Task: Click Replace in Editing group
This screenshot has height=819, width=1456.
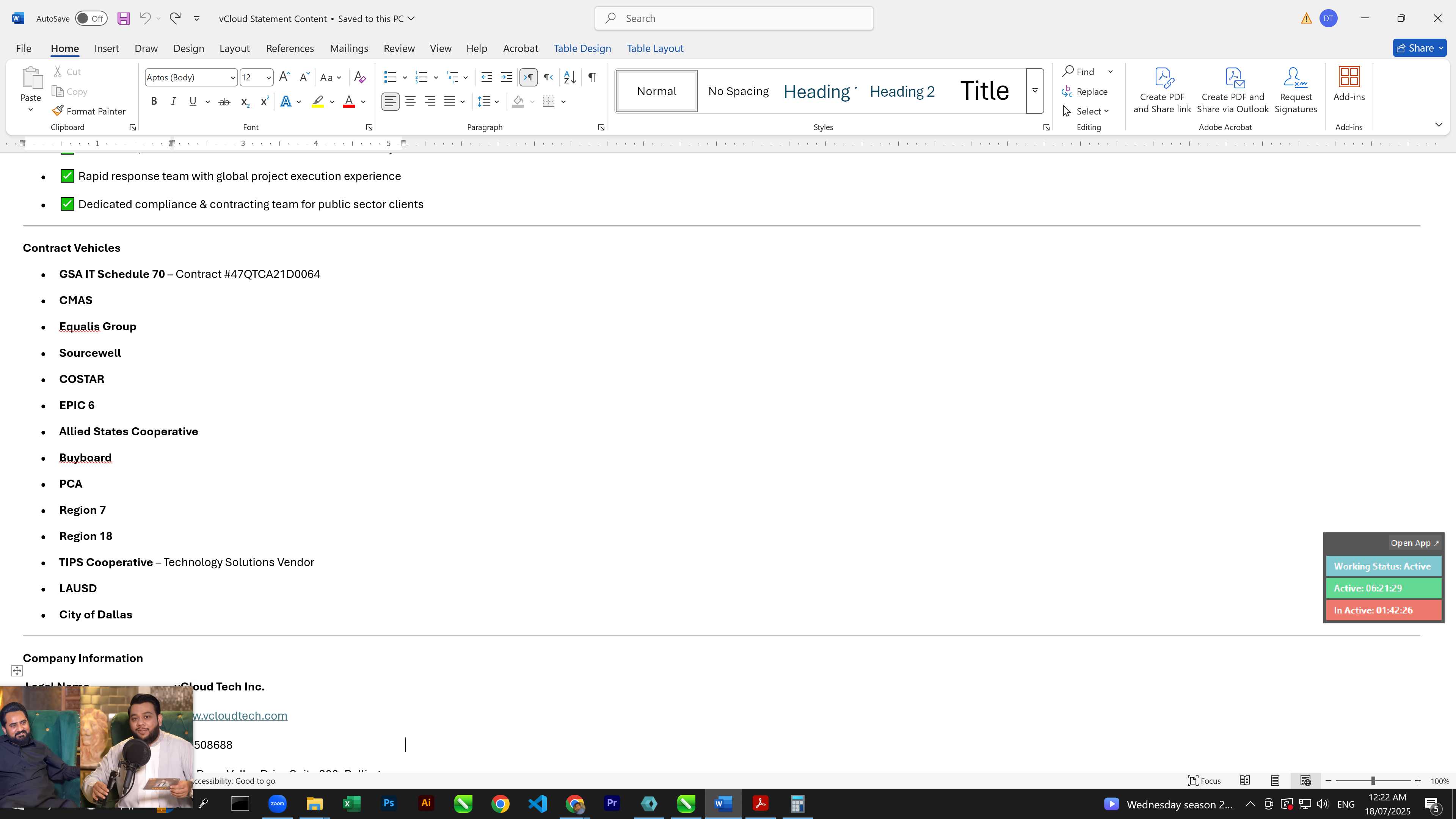Action: click(x=1085, y=91)
